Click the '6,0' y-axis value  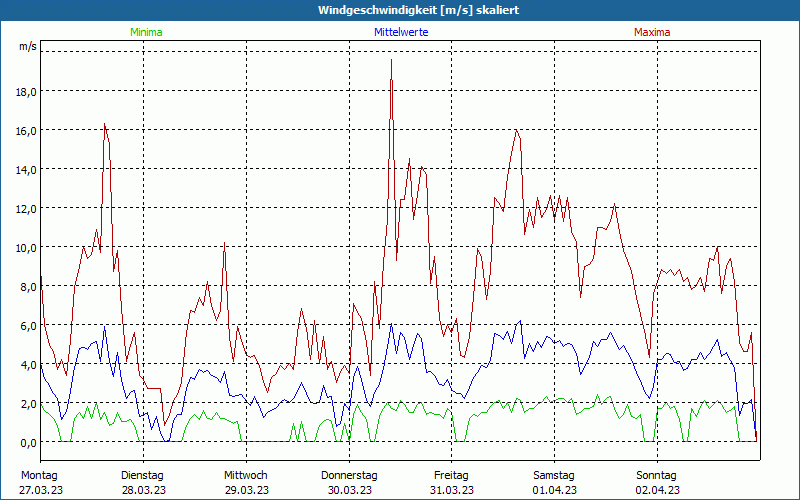[x=29, y=326]
